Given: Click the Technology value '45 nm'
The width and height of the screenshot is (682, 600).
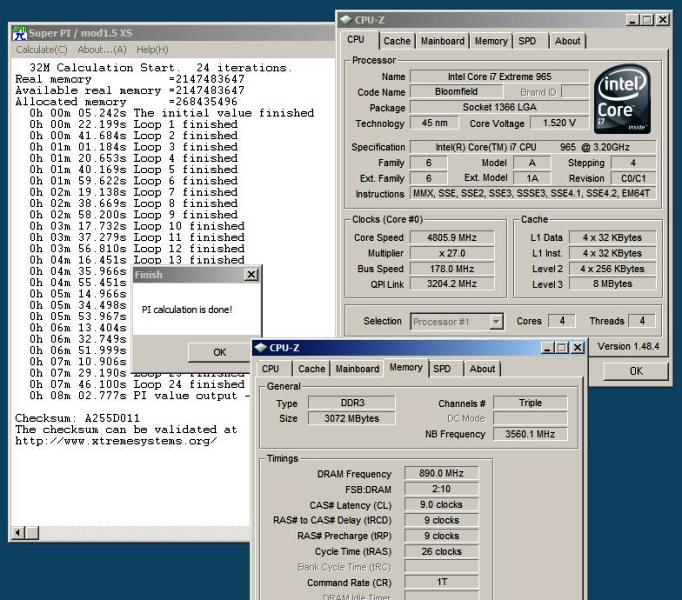Looking at the screenshot, I should 435,123.
